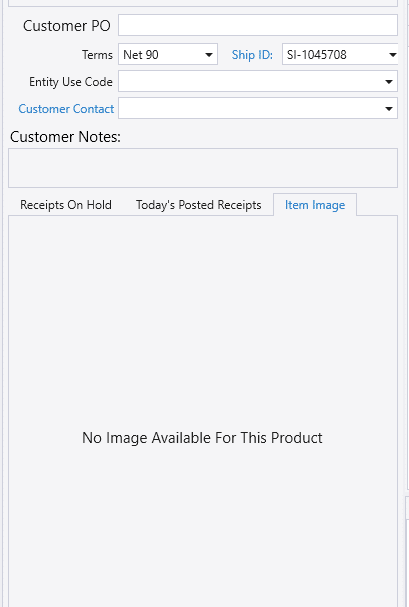This screenshot has width=409, height=607.
Task: Click the No Image Available placeholder
Action: [x=202, y=438]
